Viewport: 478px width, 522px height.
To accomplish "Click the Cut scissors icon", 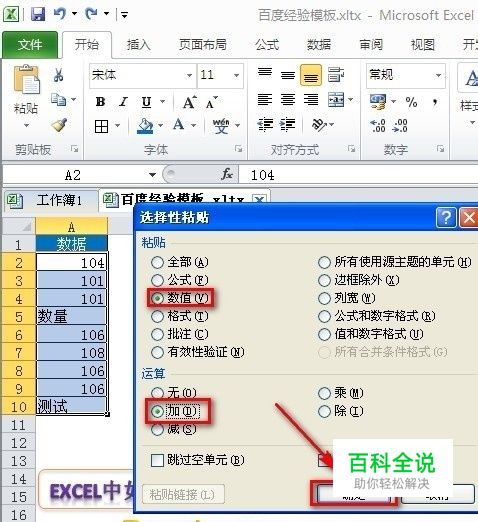I will click(59, 75).
